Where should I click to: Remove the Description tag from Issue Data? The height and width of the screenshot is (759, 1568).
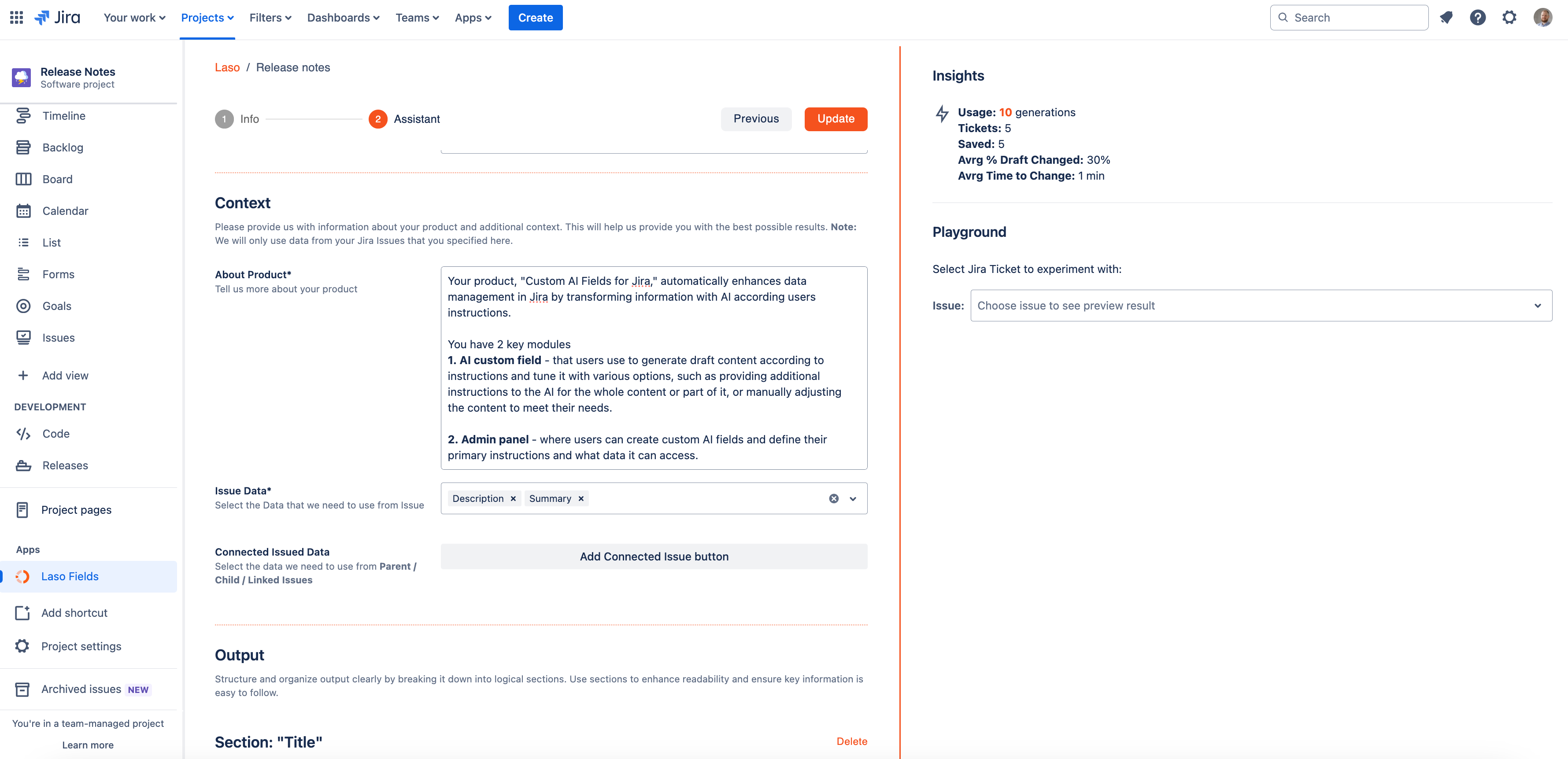pos(513,498)
